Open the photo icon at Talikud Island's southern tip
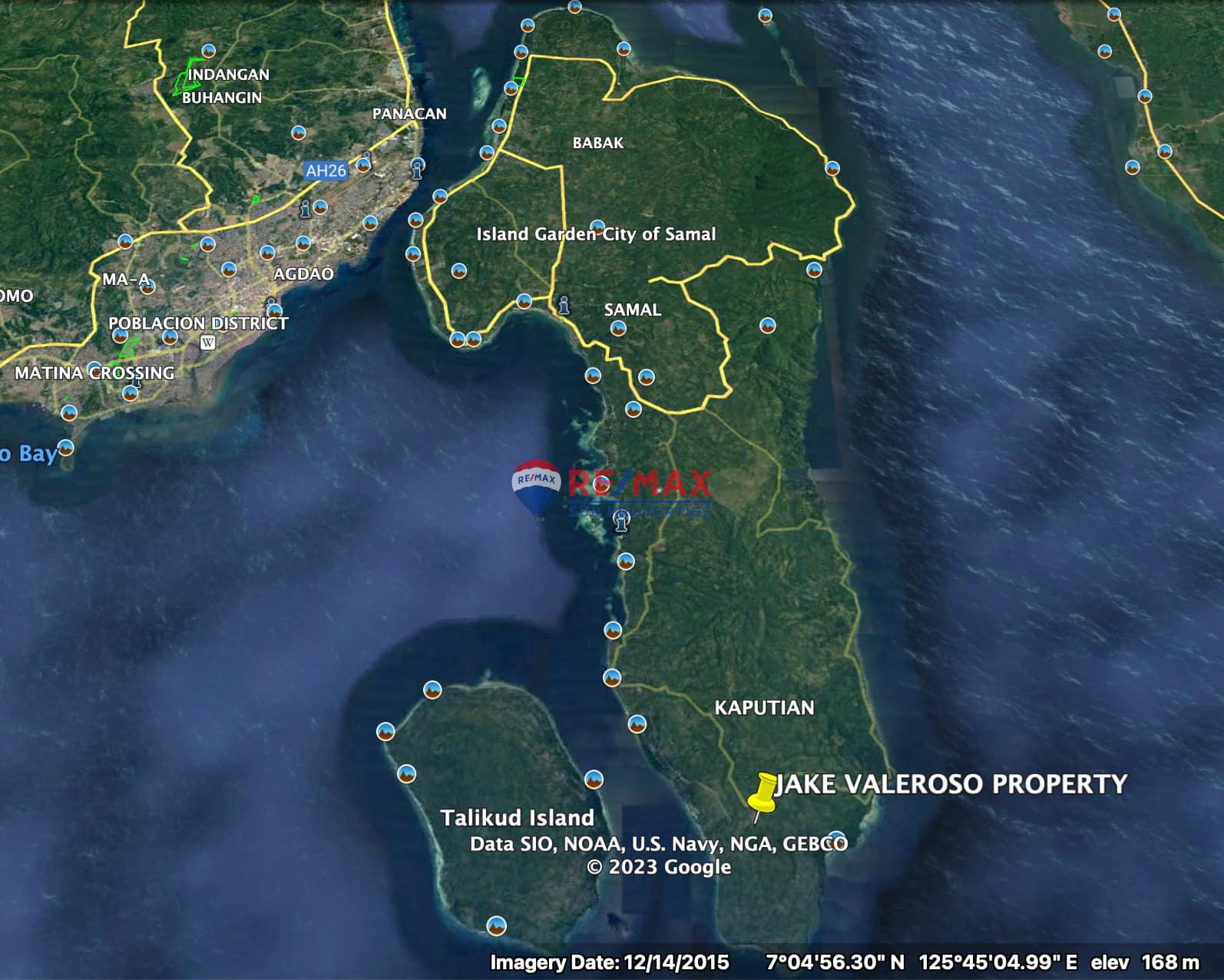 pyautogui.click(x=497, y=925)
